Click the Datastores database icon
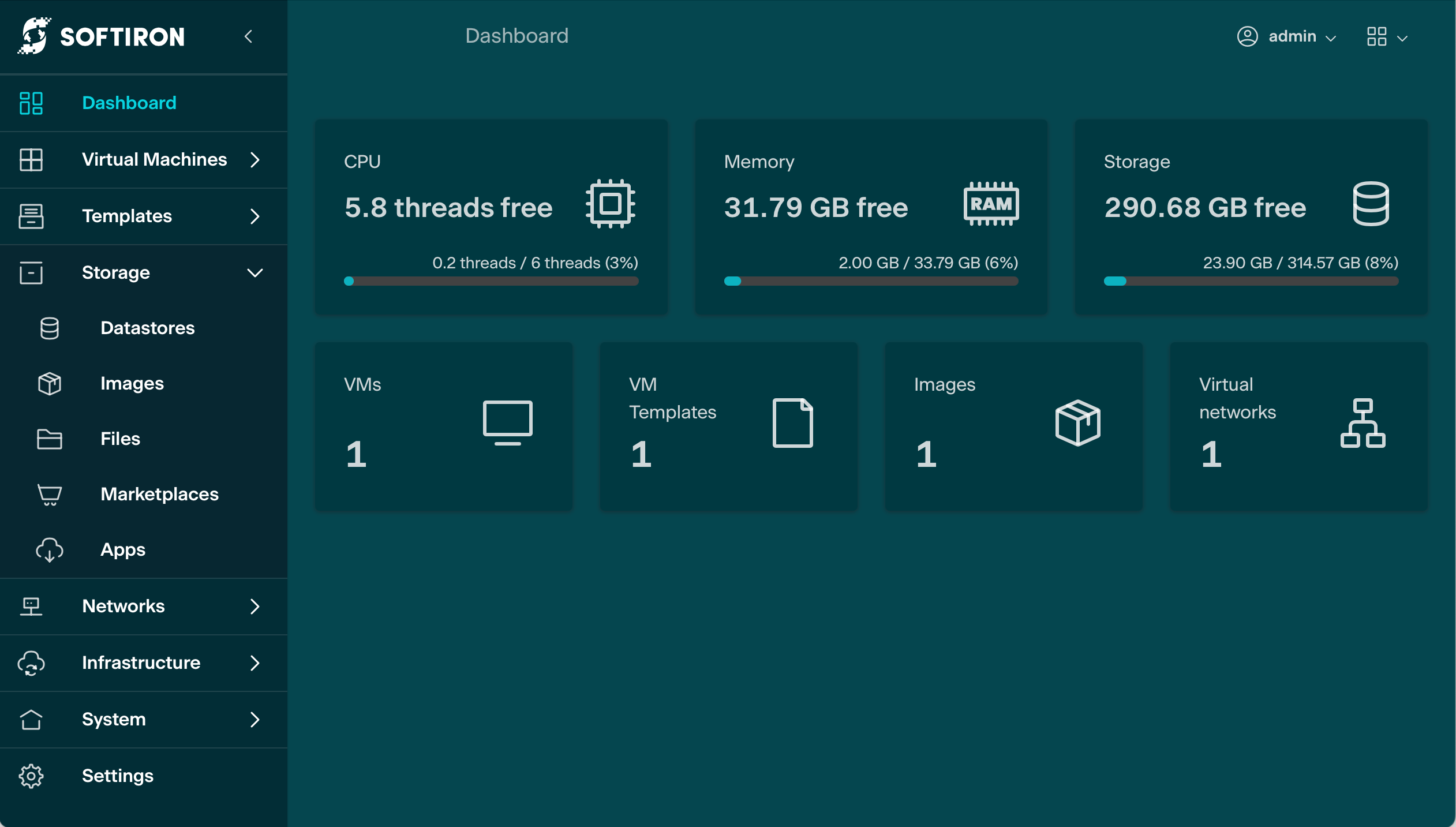The width and height of the screenshot is (1456, 827). (50, 328)
